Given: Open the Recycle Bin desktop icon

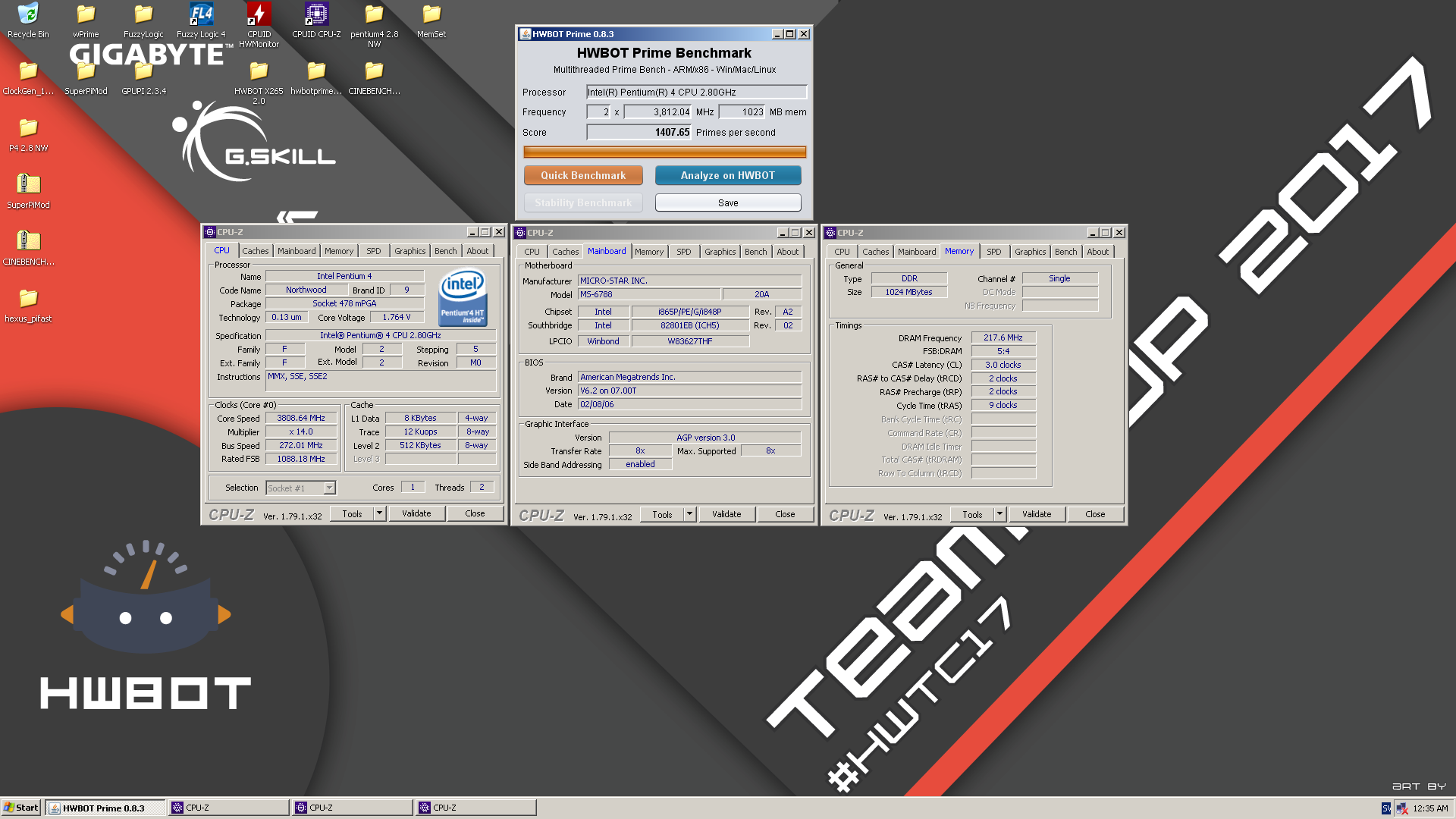Looking at the screenshot, I should [x=28, y=20].
